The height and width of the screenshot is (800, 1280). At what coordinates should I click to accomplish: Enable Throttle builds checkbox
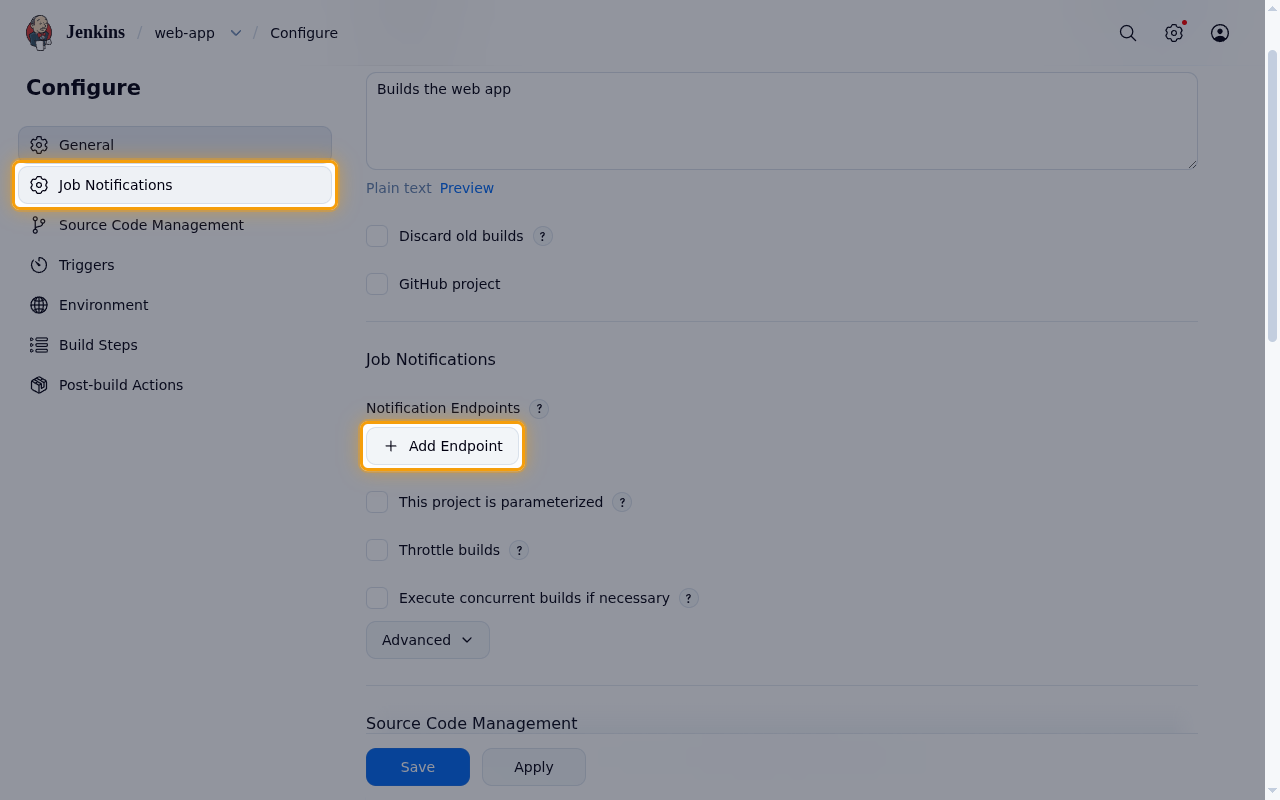coord(377,550)
